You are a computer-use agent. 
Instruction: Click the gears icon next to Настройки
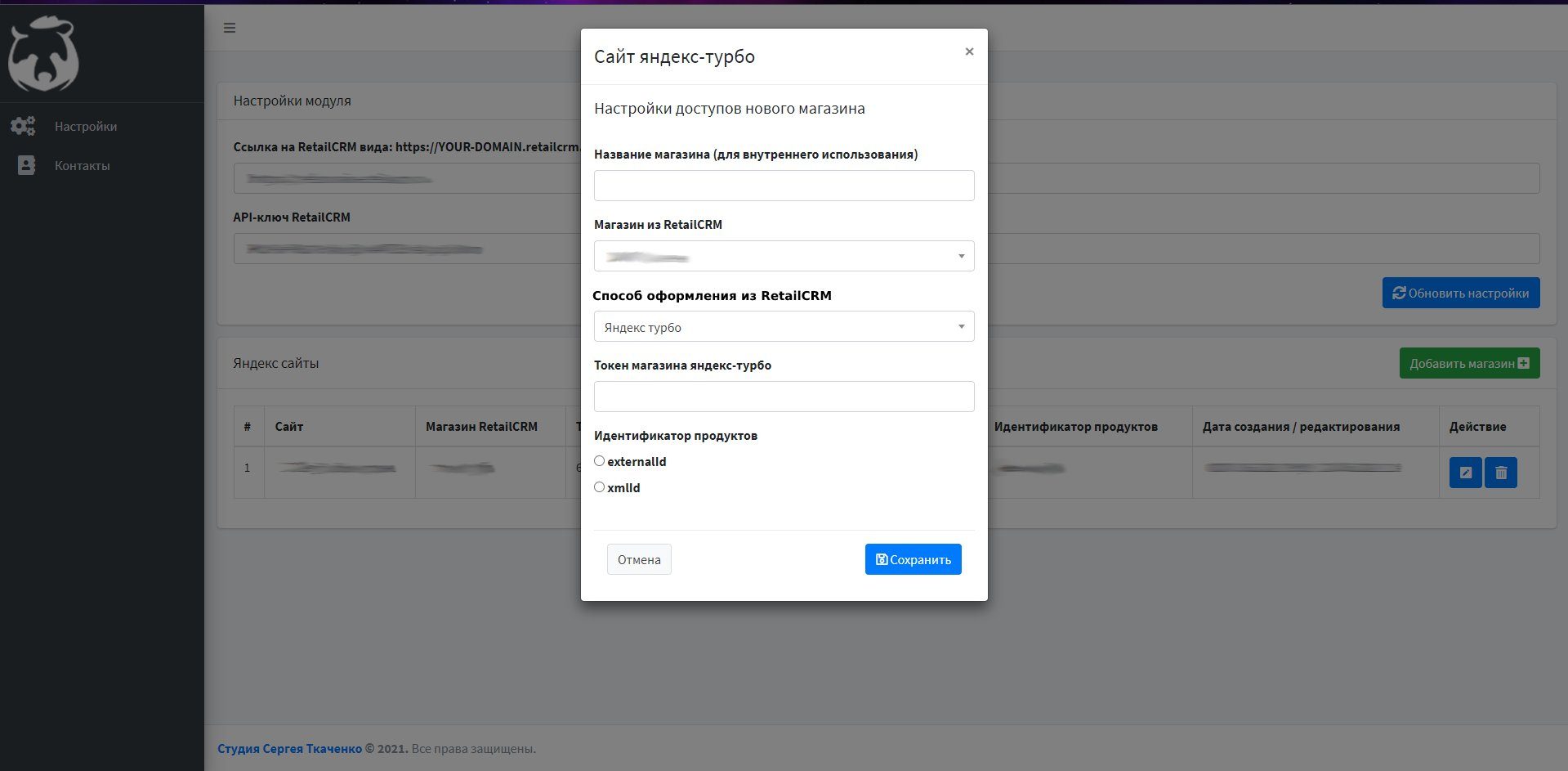pyautogui.click(x=23, y=126)
